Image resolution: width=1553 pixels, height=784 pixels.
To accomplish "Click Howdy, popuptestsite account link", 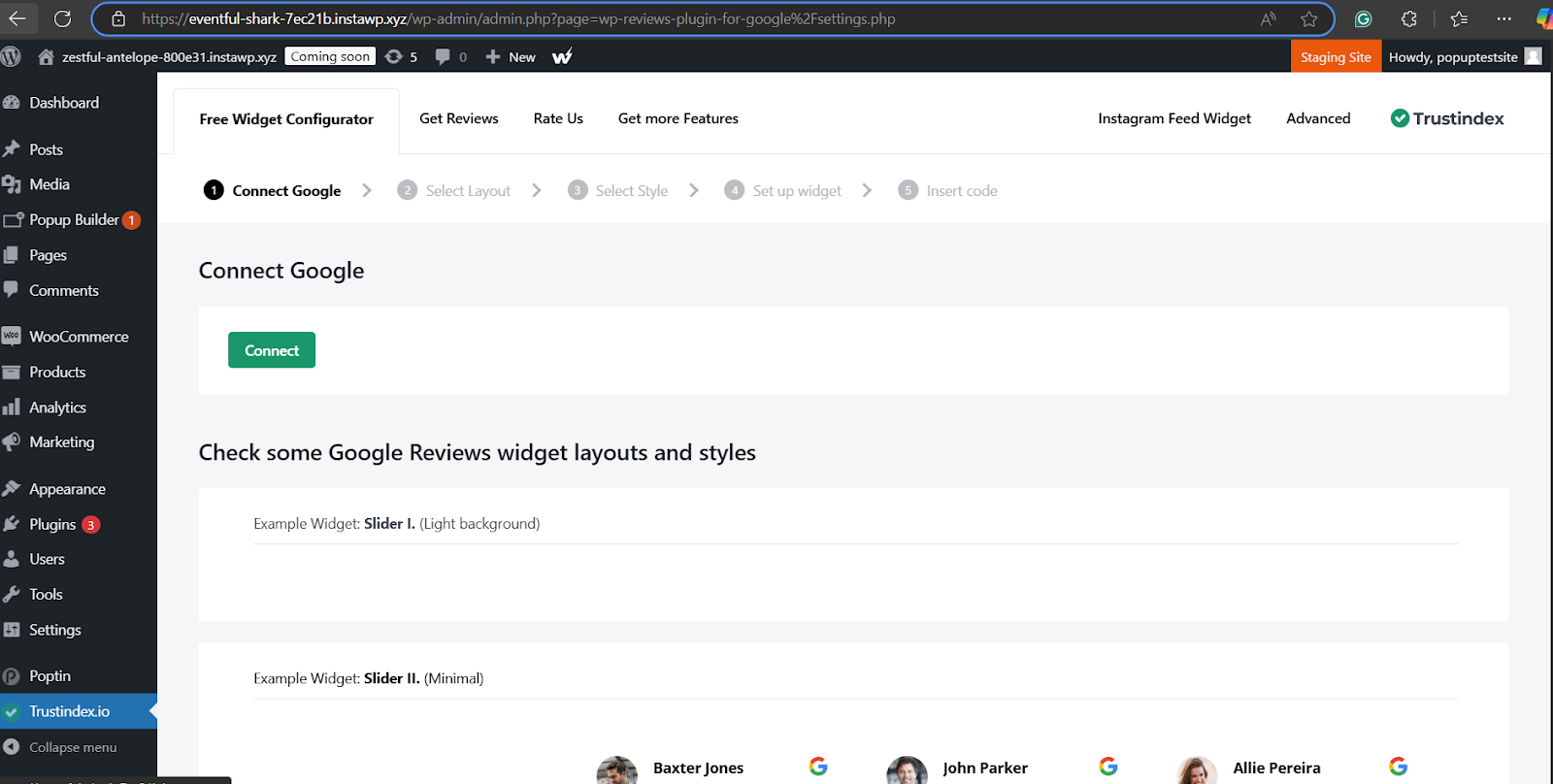I will [x=1453, y=57].
